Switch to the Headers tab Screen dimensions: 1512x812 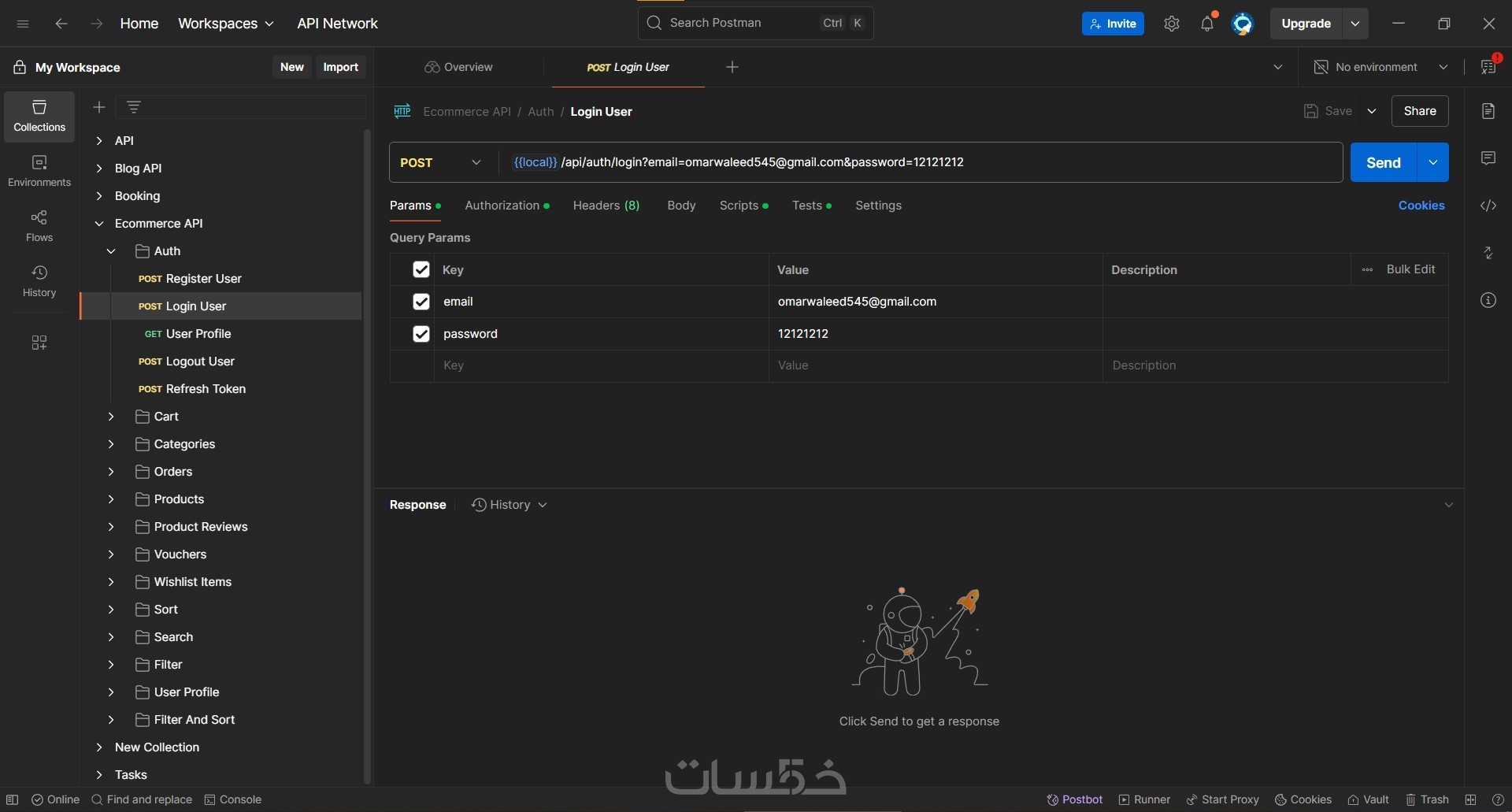[606, 206]
